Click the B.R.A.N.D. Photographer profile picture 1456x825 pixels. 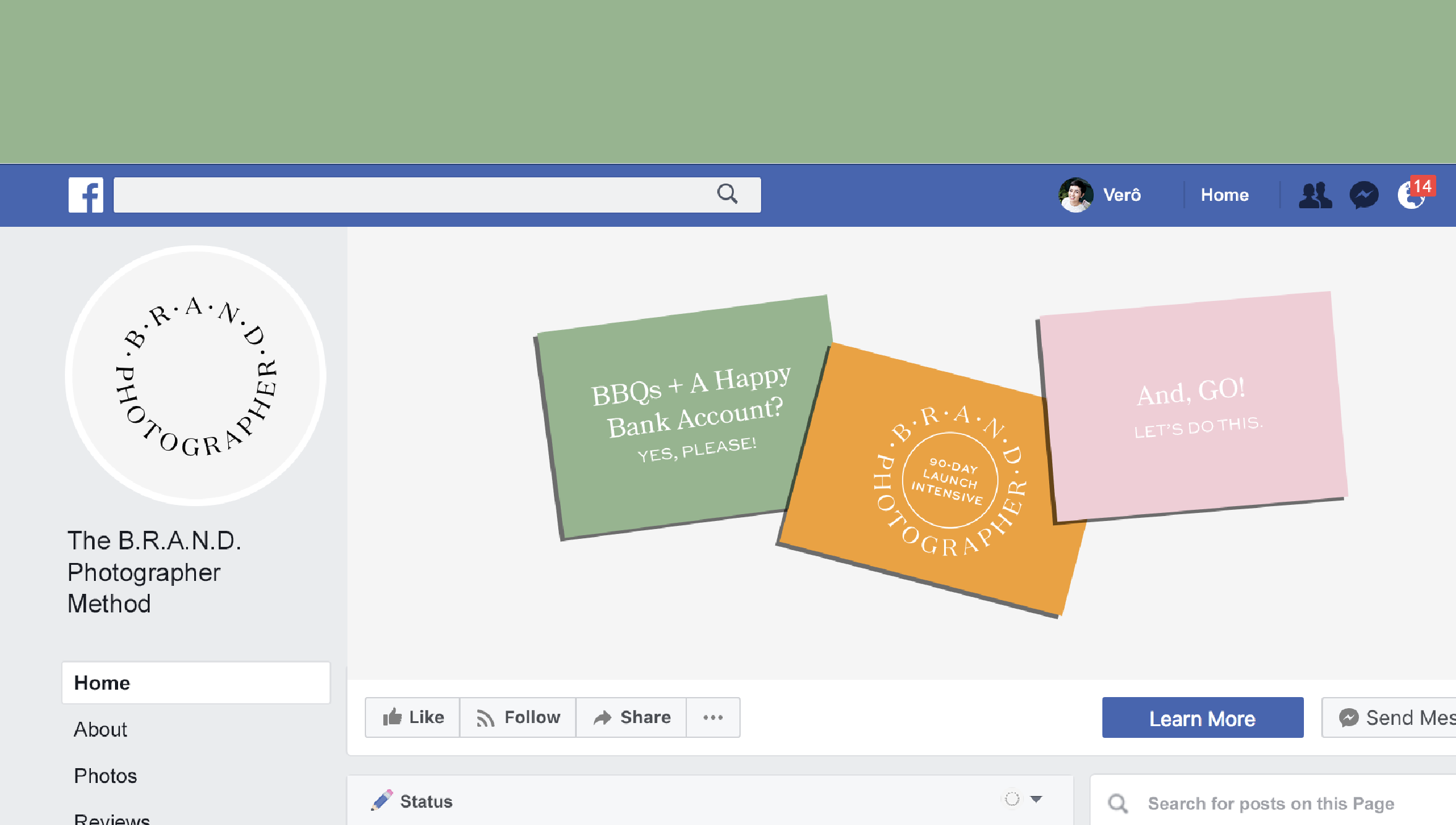(196, 375)
